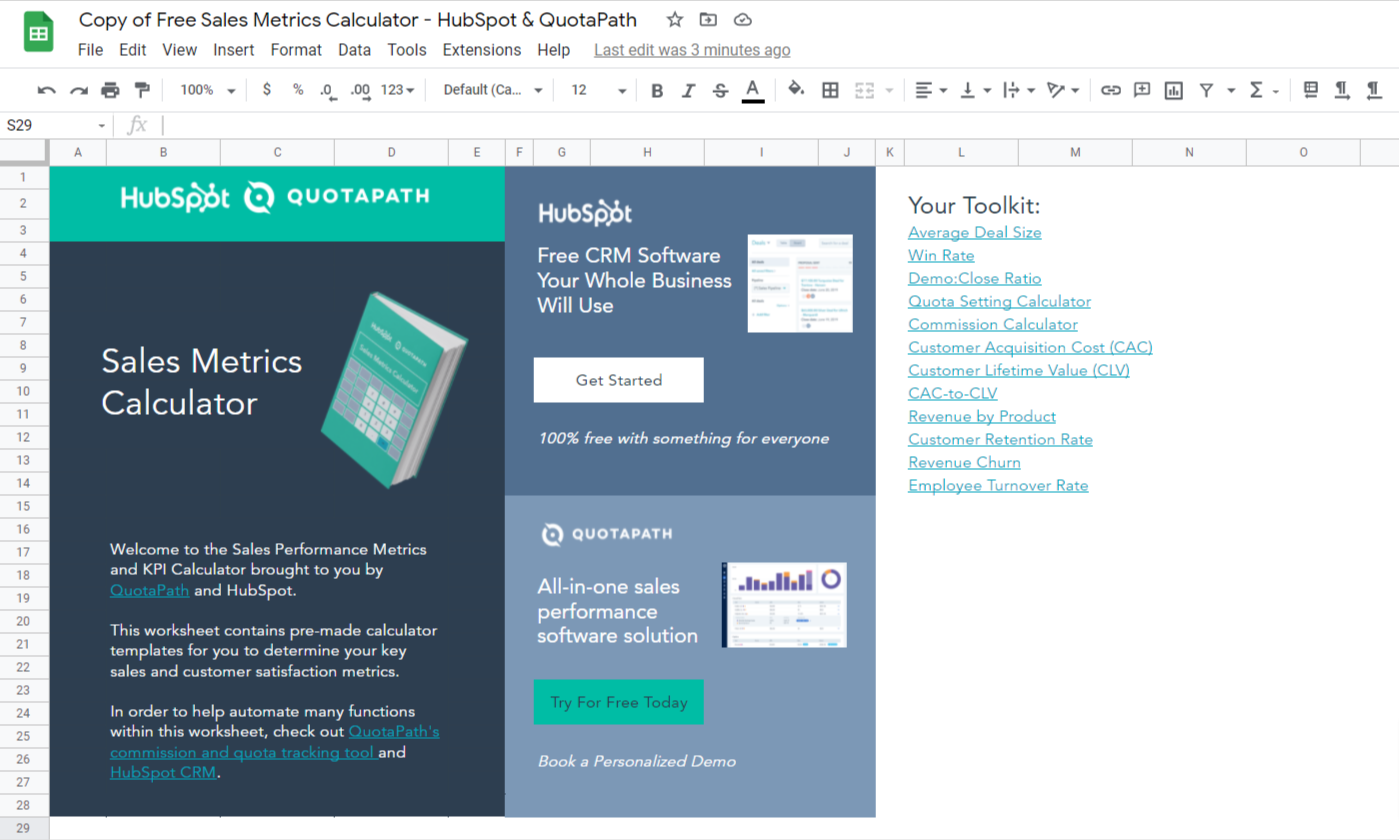1399x840 pixels.
Task: Open Last edit was 3 minutes ago
Action: (692, 50)
